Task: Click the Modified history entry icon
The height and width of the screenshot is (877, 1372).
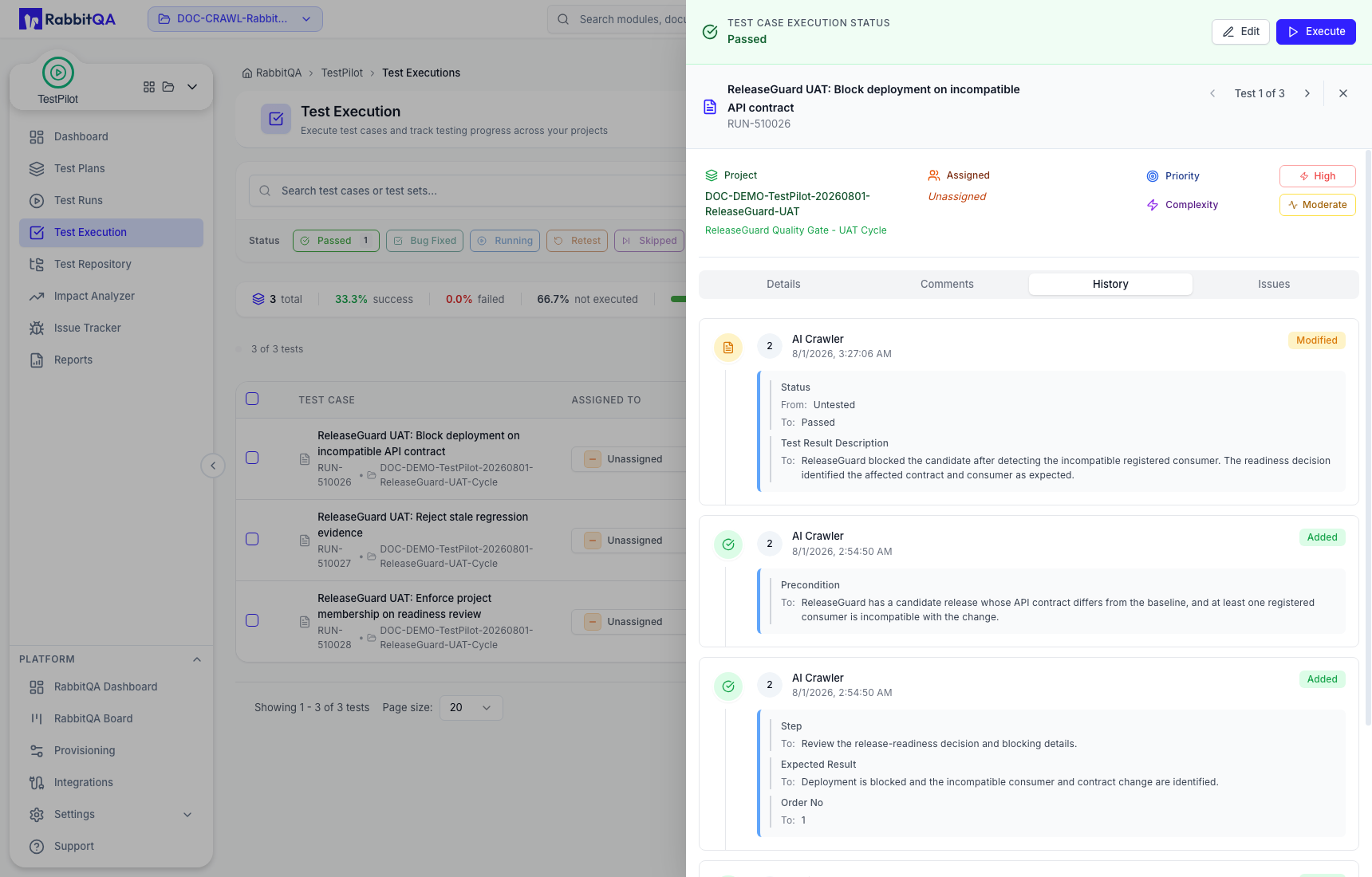Action: tap(728, 348)
